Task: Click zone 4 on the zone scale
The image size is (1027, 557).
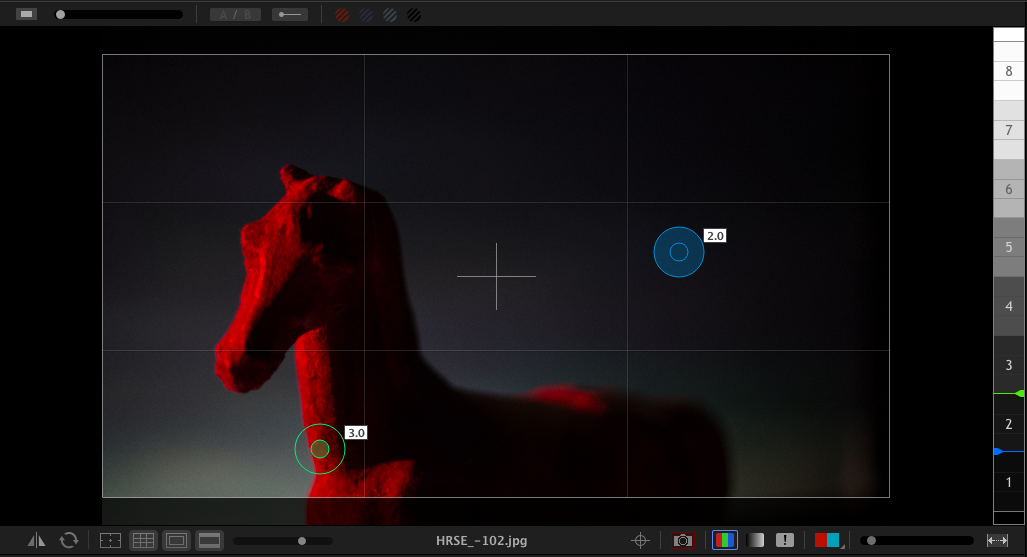Action: [x=1009, y=306]
